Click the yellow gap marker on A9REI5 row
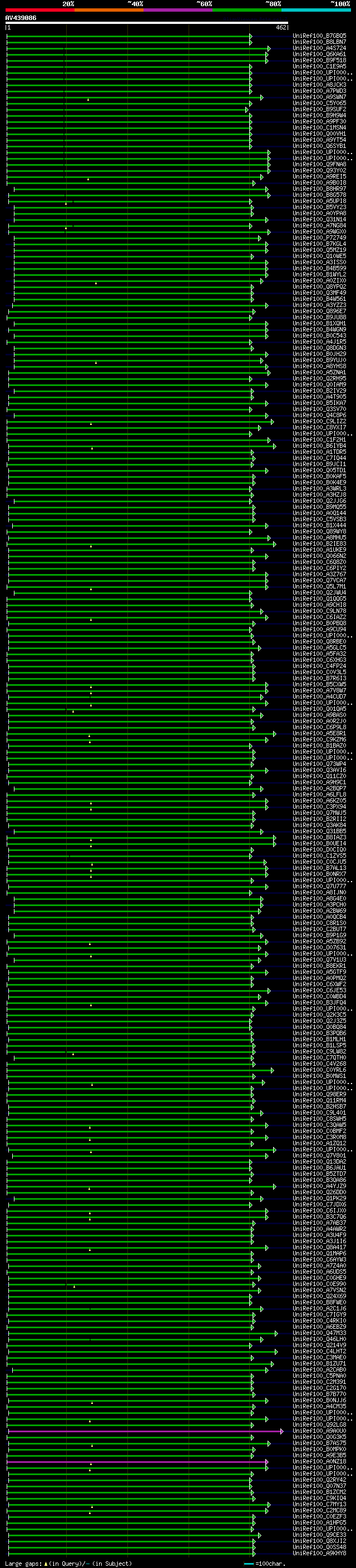356x1568 pixels. [x=88, y=179]
